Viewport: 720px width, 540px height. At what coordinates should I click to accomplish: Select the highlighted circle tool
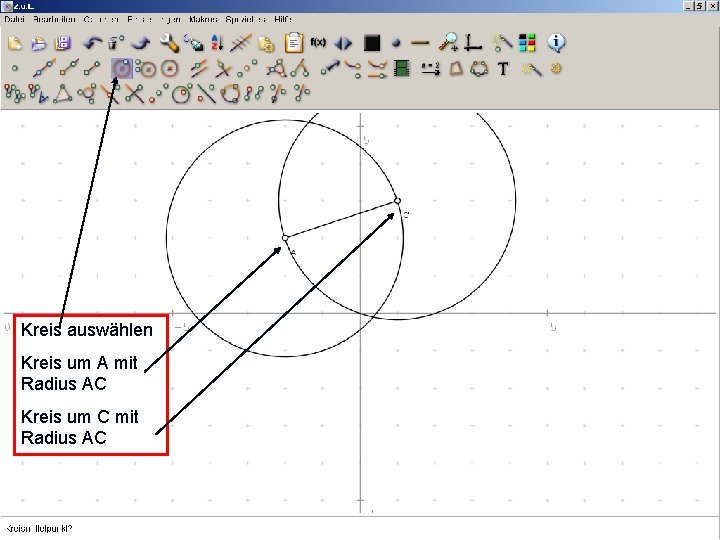click(122, 69)
